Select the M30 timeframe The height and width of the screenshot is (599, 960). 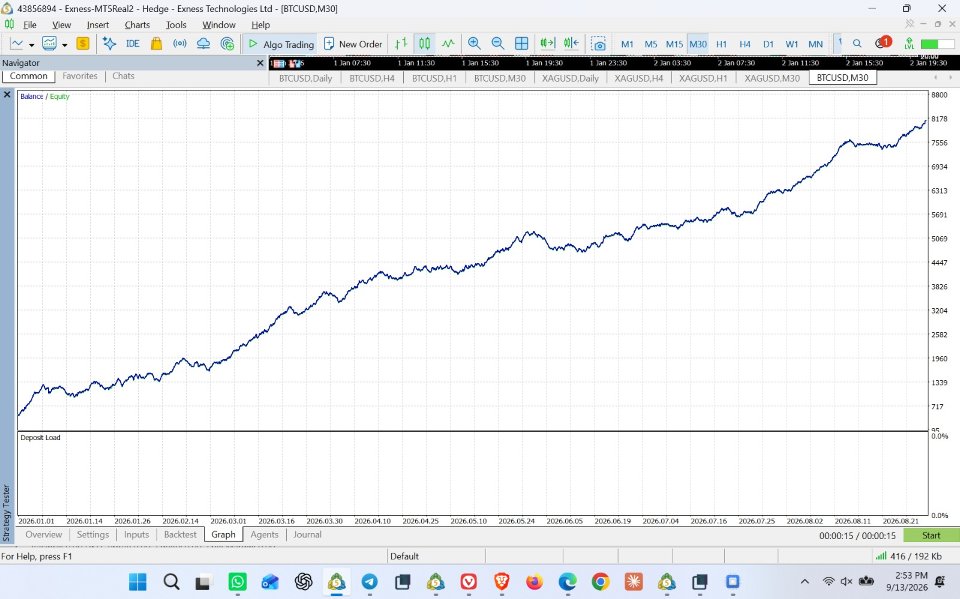(698, 44)
